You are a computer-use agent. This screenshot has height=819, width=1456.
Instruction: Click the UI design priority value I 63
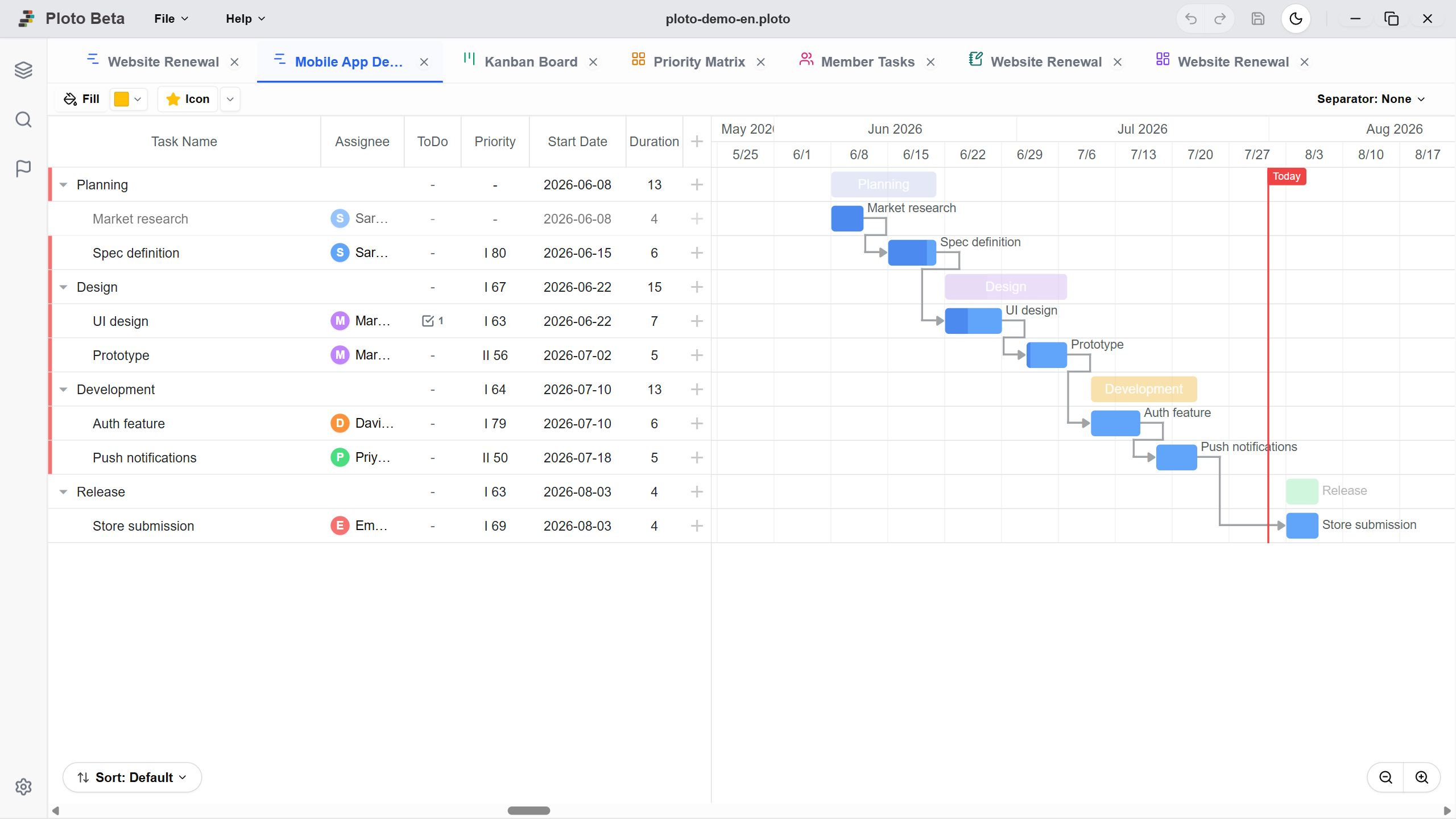click(495, 321)
